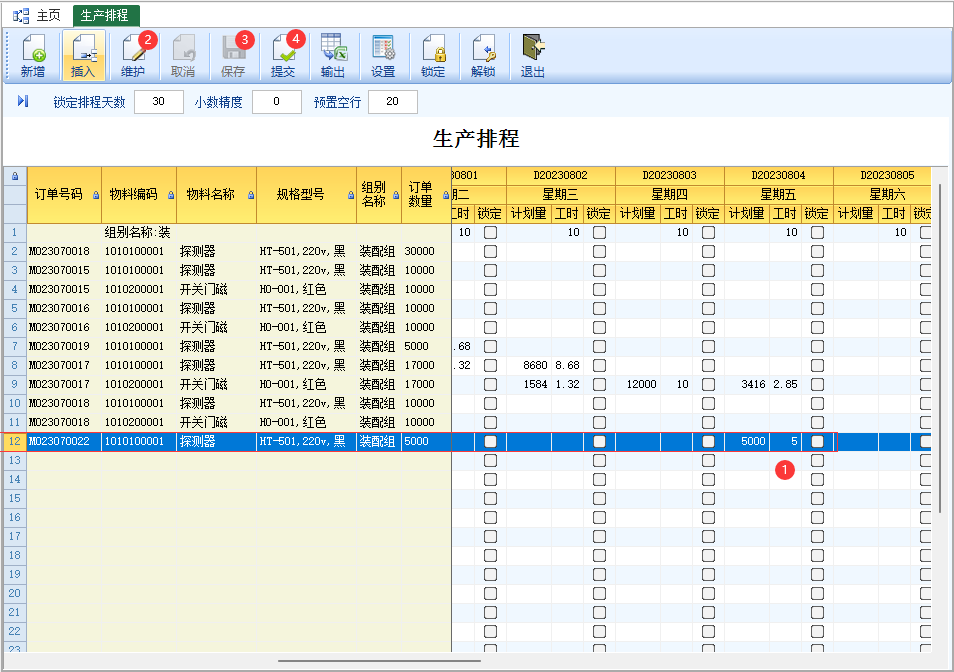Check D20230804 lock box for row 9

click(817, 384)
